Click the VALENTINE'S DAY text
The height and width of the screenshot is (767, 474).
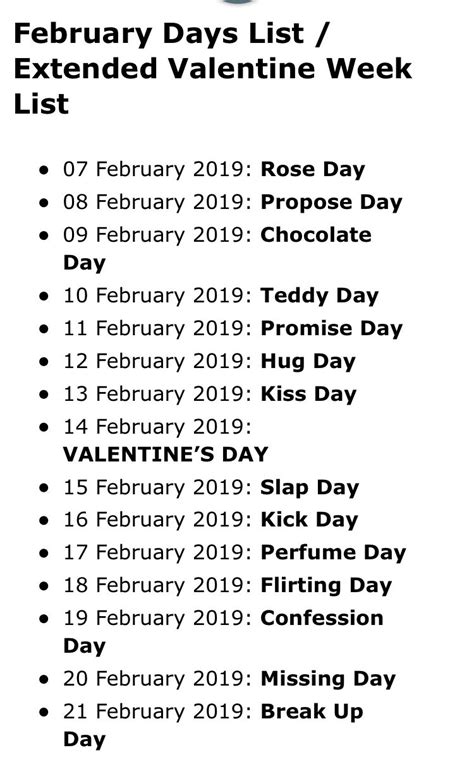tap(165, 454)
